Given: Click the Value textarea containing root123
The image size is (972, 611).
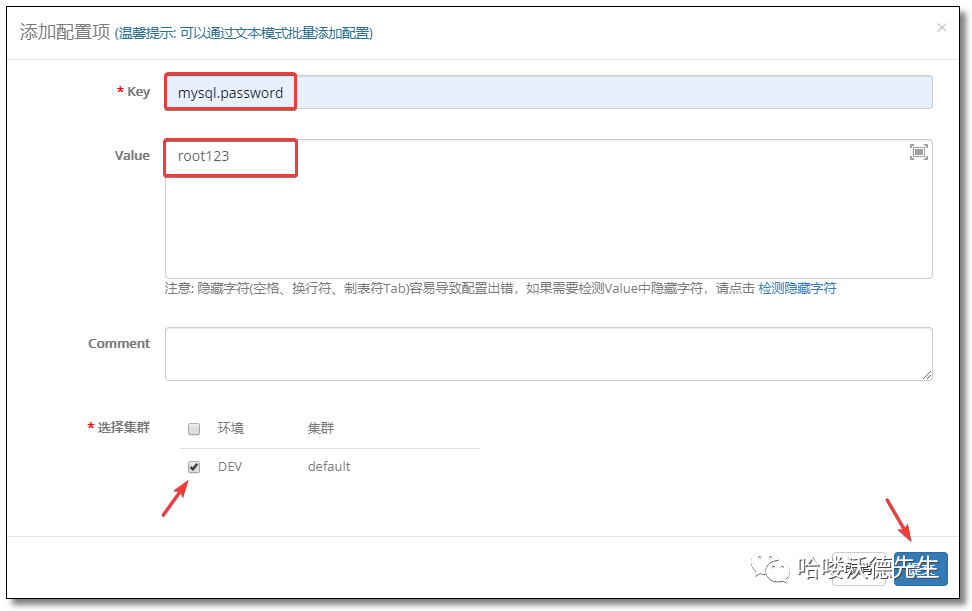Looking at the screenshot, I should (549, 209).
